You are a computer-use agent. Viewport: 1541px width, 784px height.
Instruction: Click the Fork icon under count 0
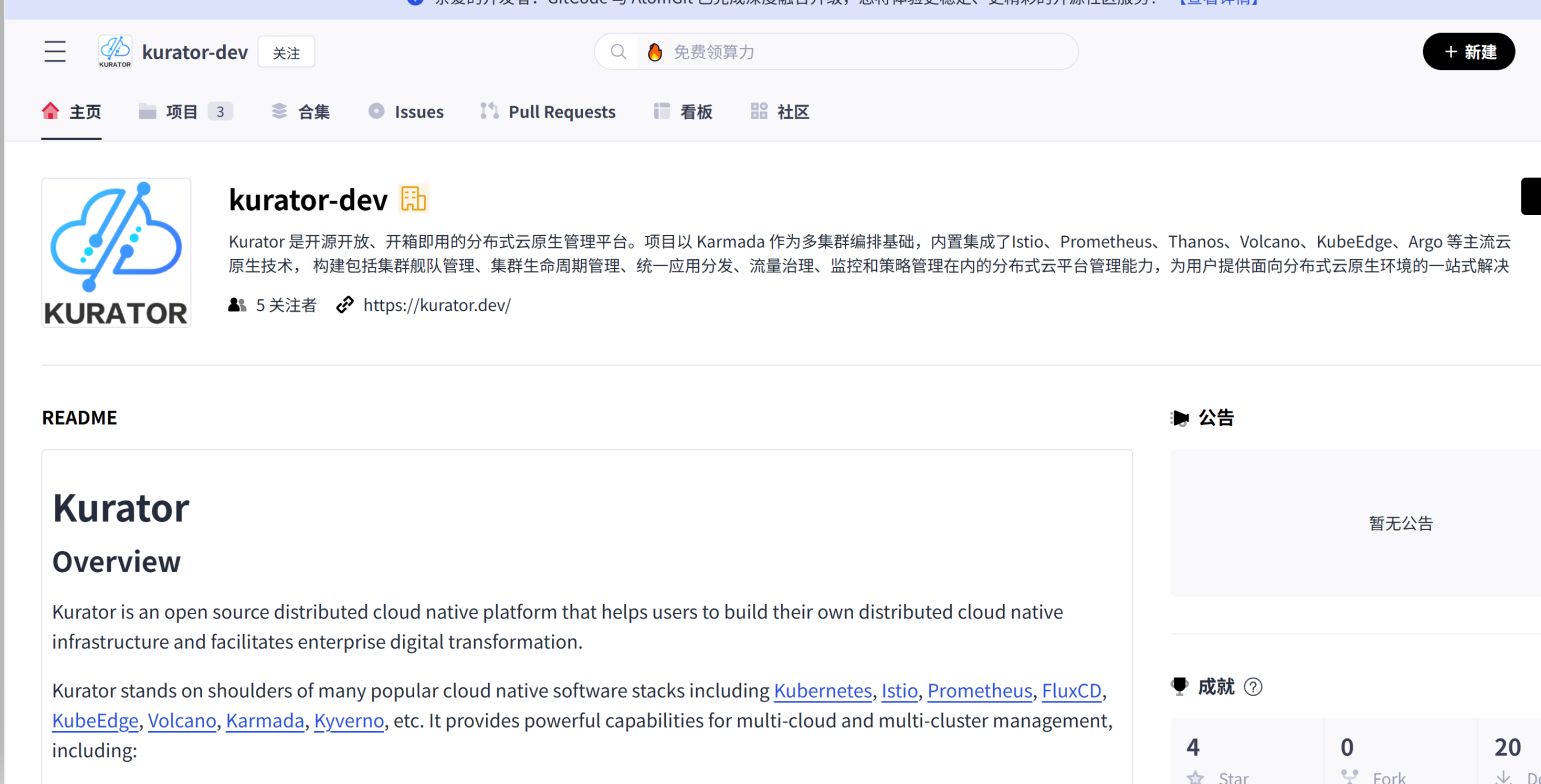point(1349,777)
